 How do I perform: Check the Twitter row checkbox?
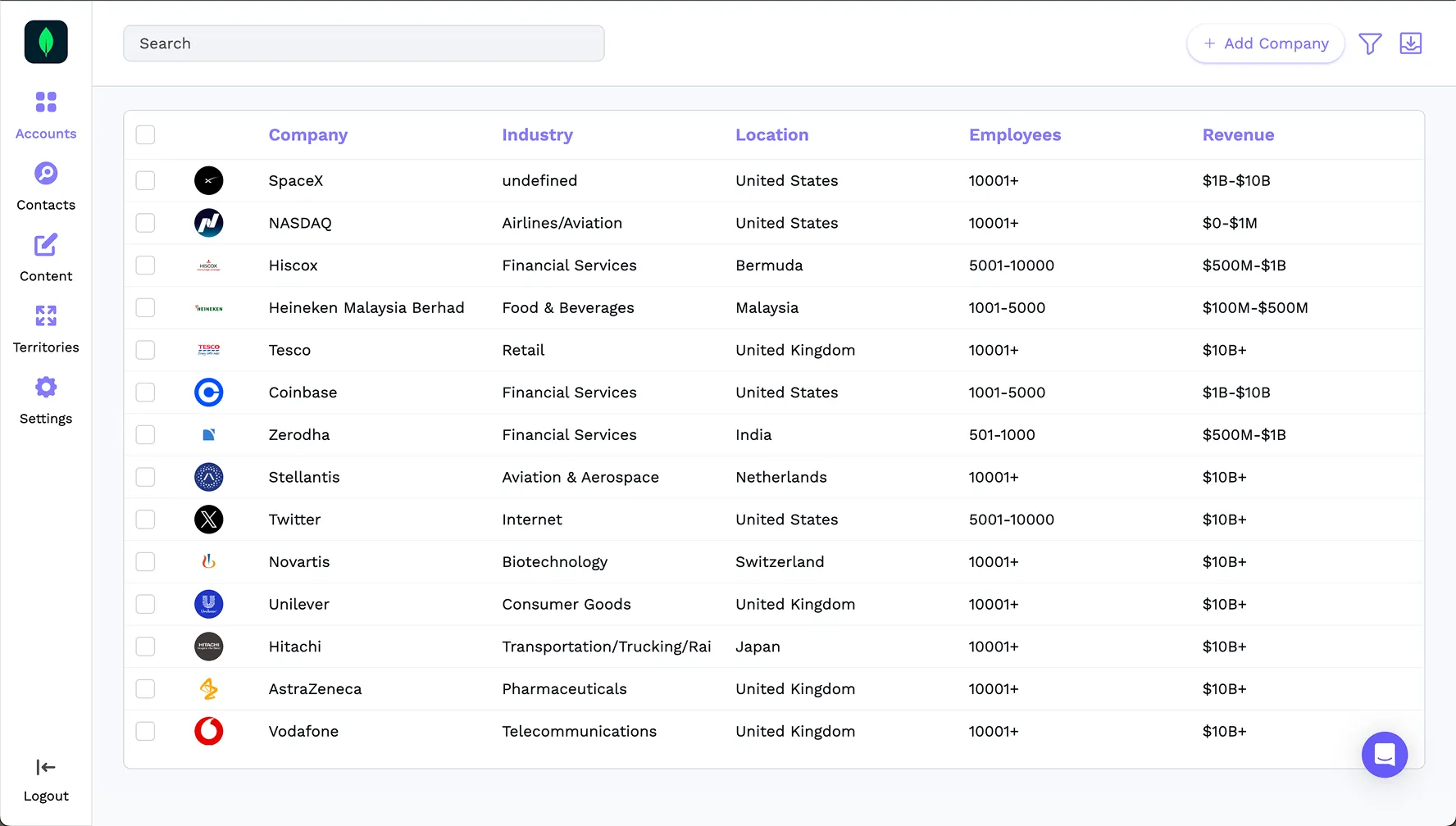click(x=145, y=520)
